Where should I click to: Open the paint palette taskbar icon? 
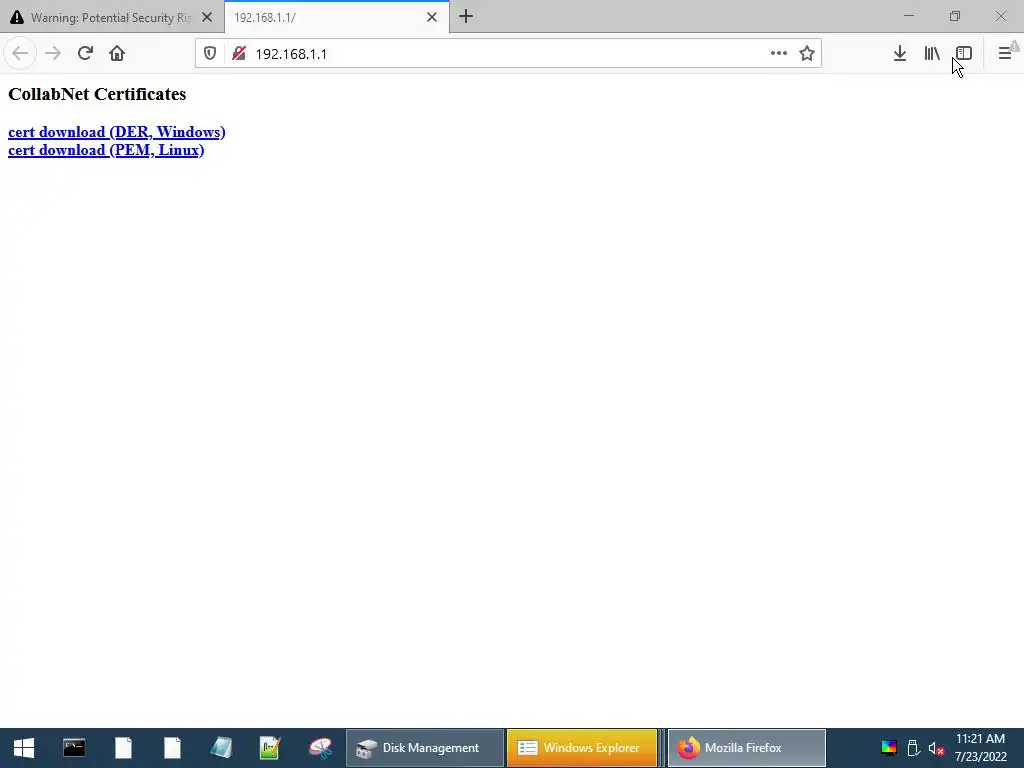coord(320,748)
